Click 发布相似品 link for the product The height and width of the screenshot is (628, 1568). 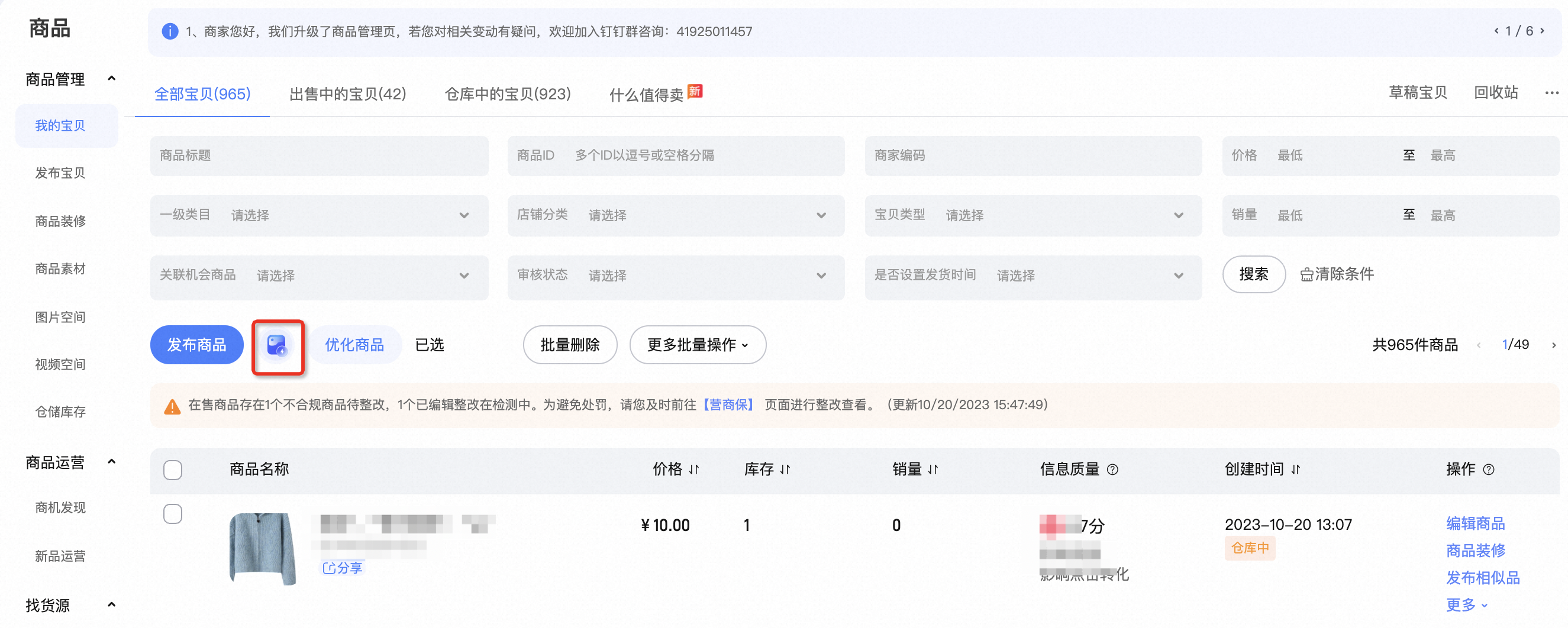click(x=1483, y=578)
